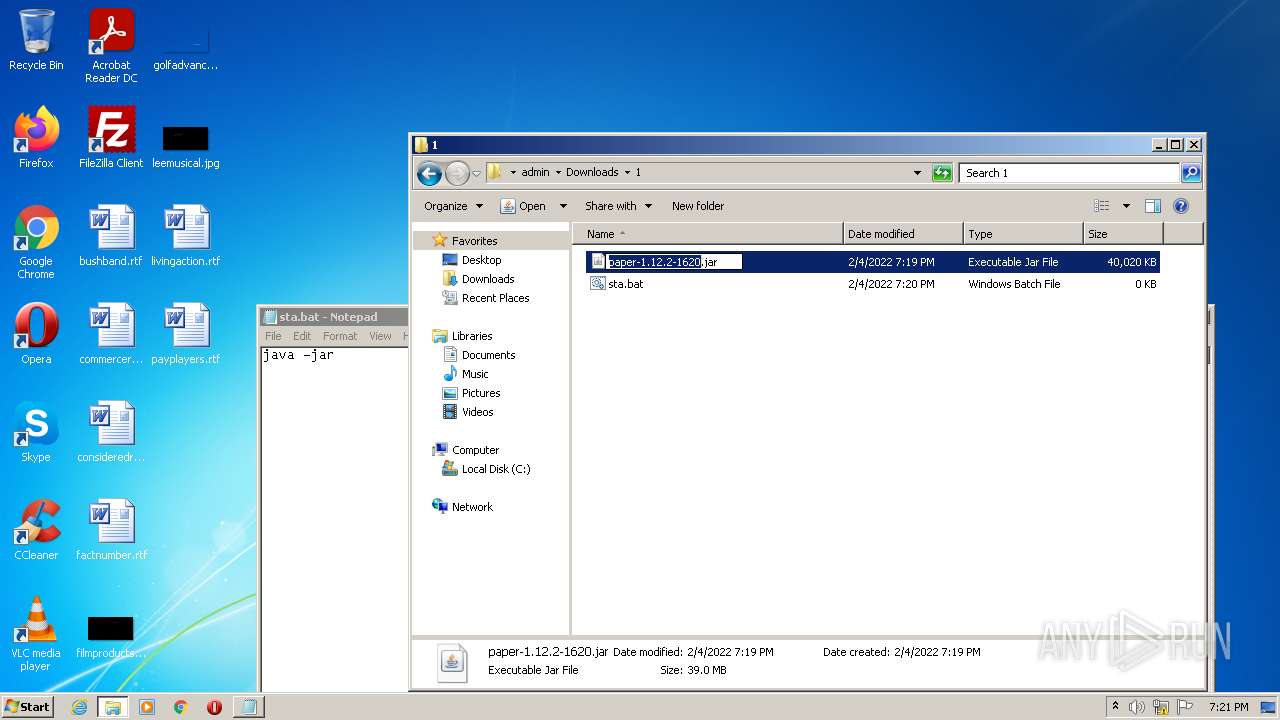Open the Videos library
The width and height of the screenshot is (1280, 720).
click(x=477, y=412)
